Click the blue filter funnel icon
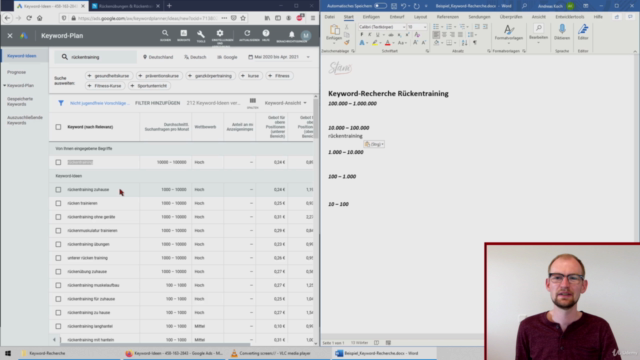The image size is (640, 360). coord(61,103)
